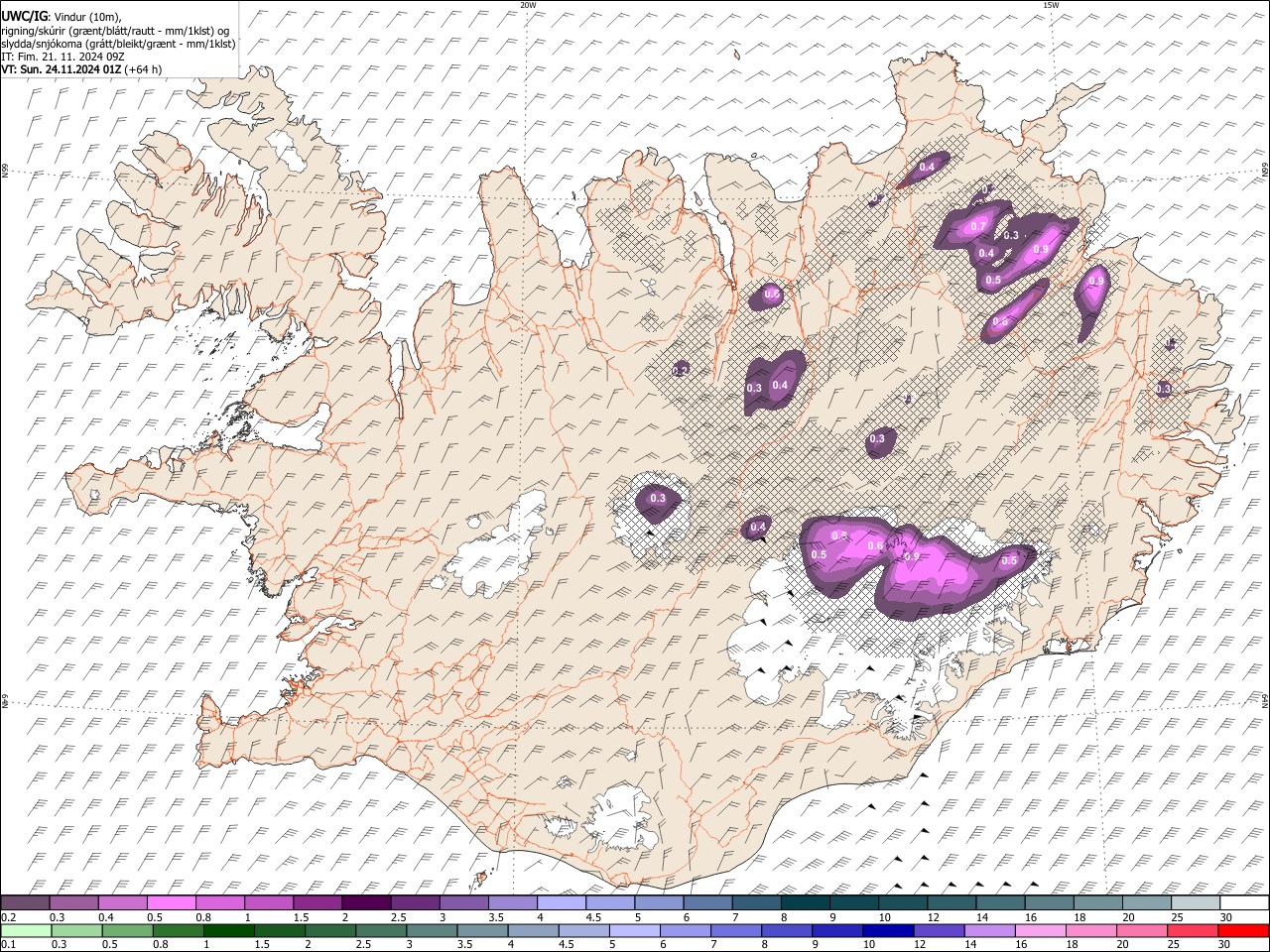Viewport: 1270px width, 952px height.
Task: Pick the lavender lower swatch between 14 and 16
Action: [989, 930]
